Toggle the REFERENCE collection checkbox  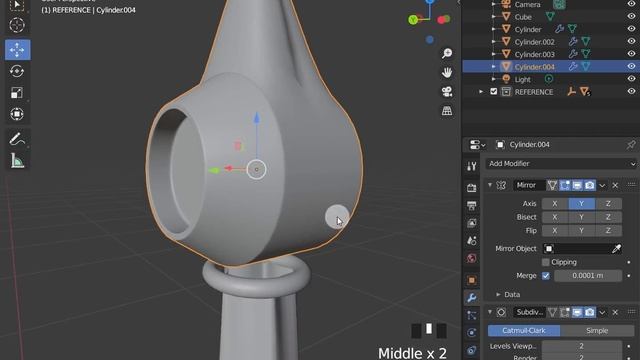tap(493, 91)
